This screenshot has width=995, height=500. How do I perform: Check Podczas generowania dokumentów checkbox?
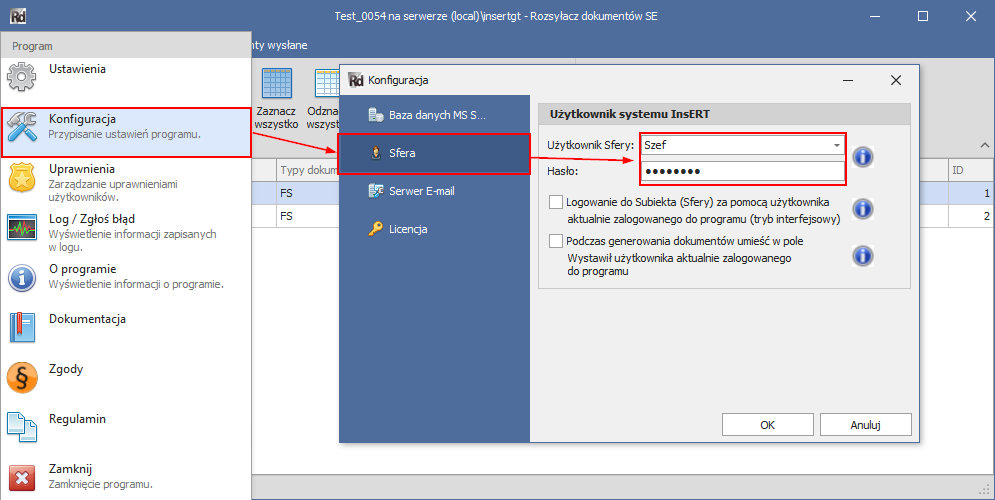click(x=556, y=241)
